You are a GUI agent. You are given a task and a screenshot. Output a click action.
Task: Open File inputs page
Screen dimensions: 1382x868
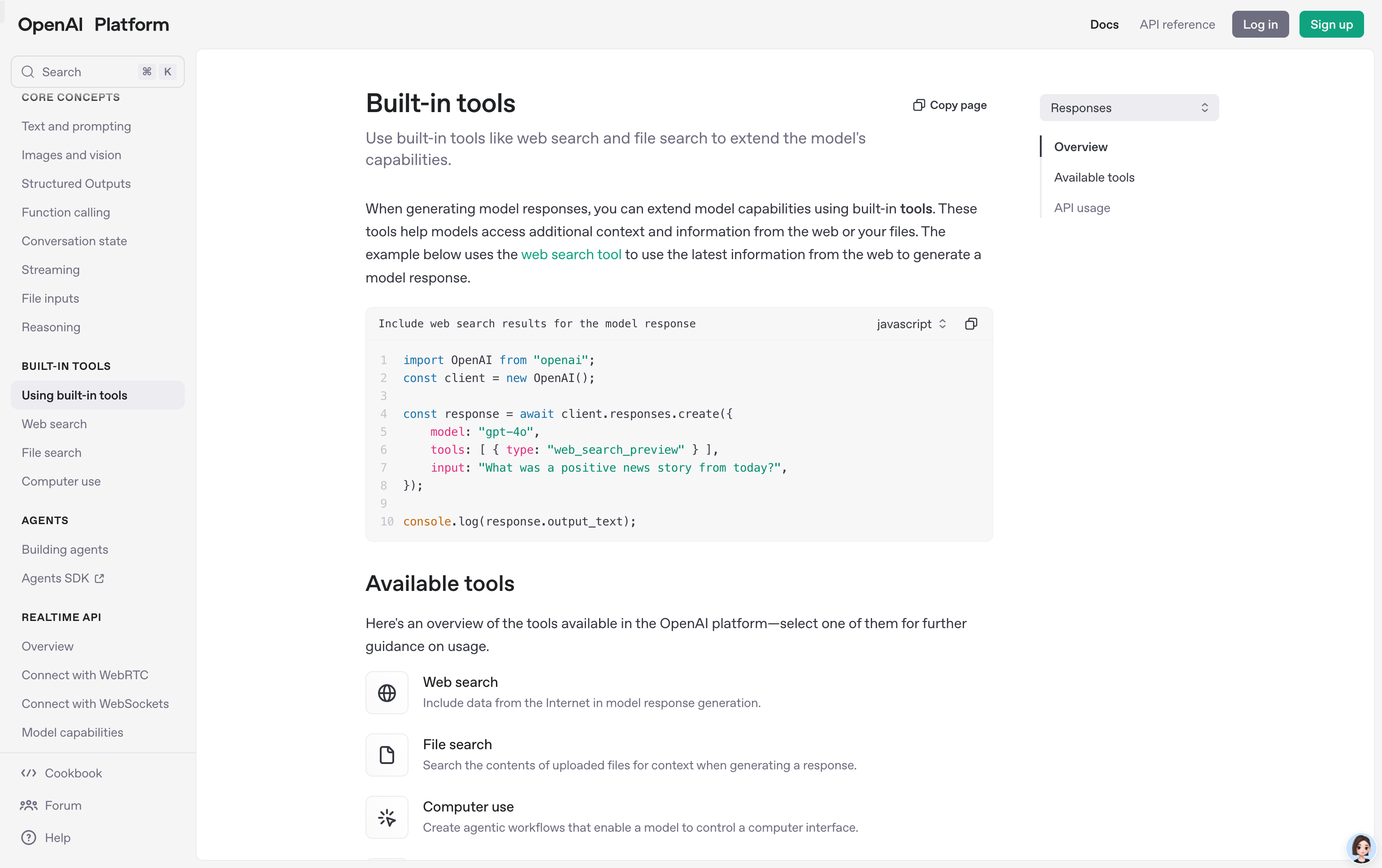(x=51, y=298)
